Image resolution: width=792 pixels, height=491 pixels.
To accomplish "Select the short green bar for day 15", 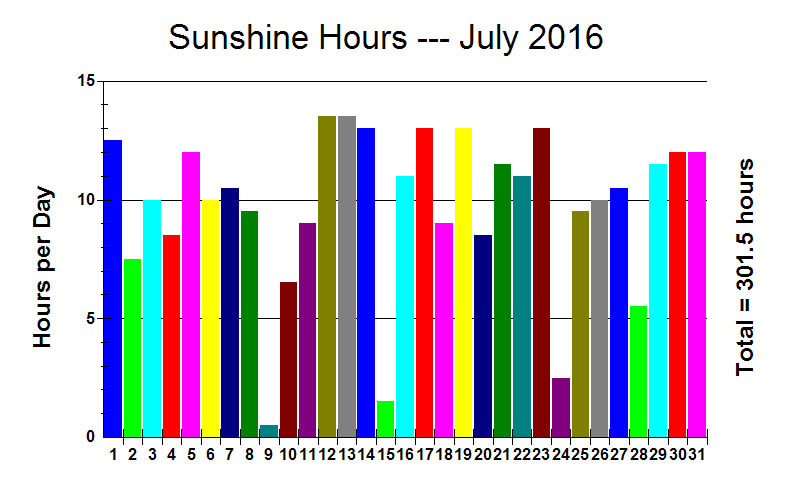I will click(385, 419).
